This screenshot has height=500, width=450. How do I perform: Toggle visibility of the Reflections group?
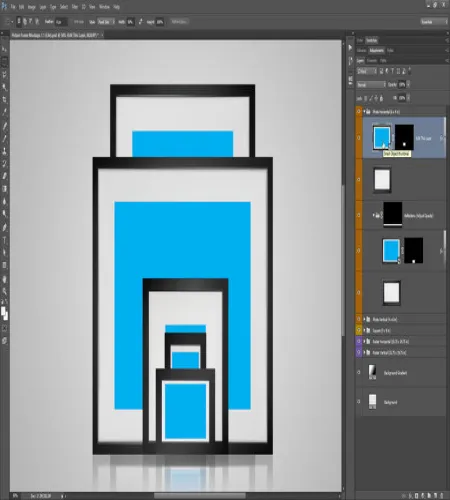(x=359, y=215)
